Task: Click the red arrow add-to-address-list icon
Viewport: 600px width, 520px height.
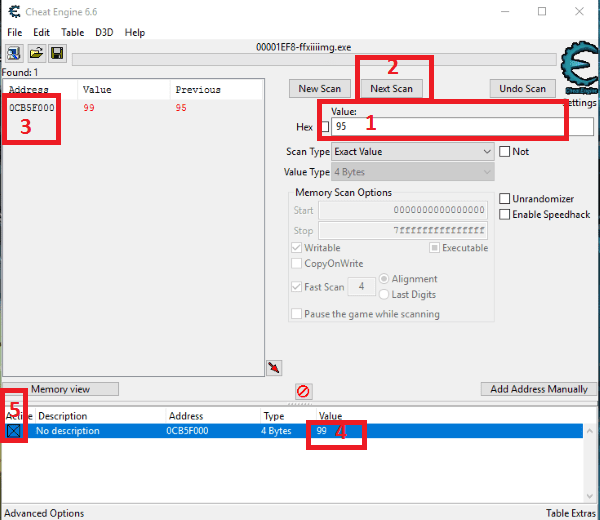Action: [274, 368]
